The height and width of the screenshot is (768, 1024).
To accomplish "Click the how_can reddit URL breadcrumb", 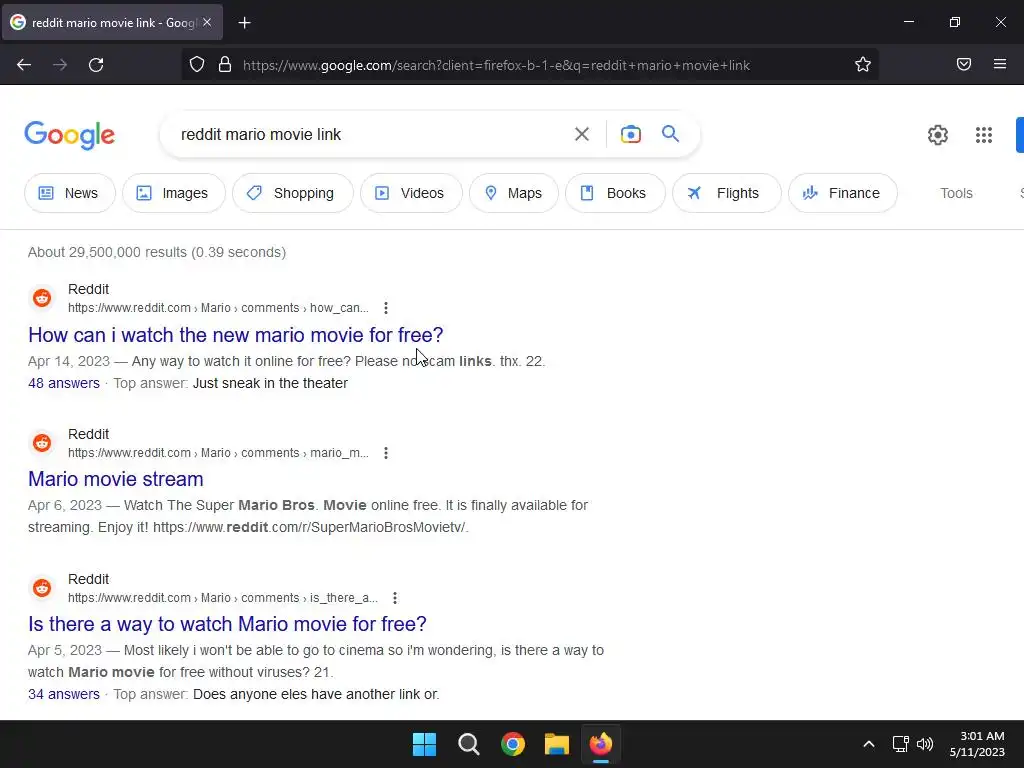I will tap(218, 308).
